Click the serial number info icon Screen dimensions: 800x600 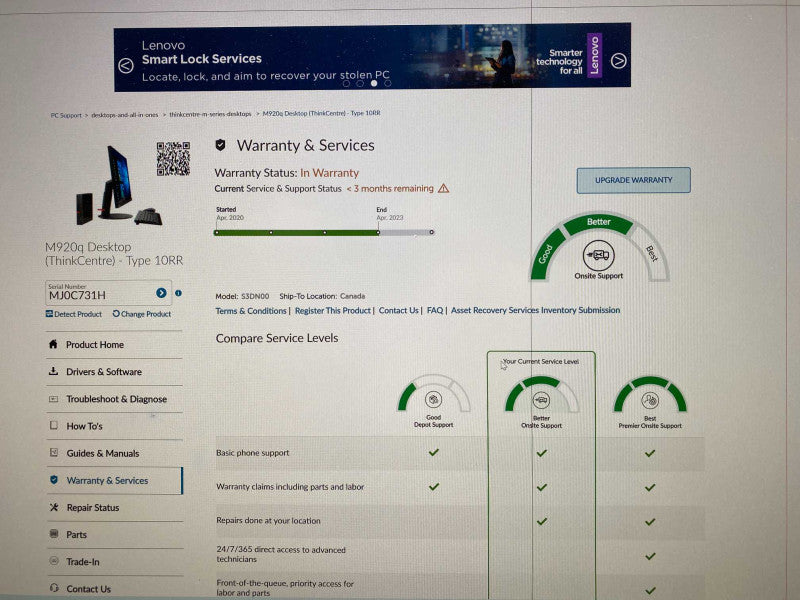tap(178, 293)
